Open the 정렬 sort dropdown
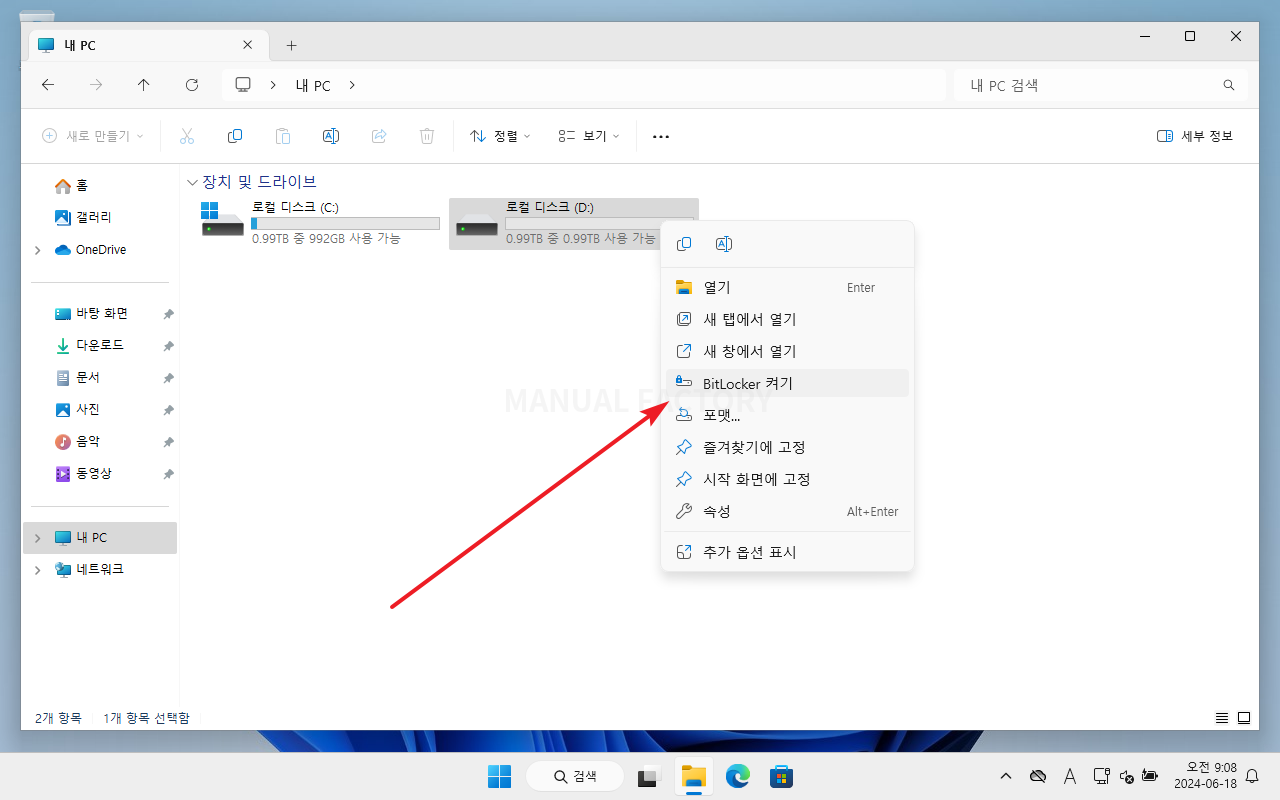 501,136
